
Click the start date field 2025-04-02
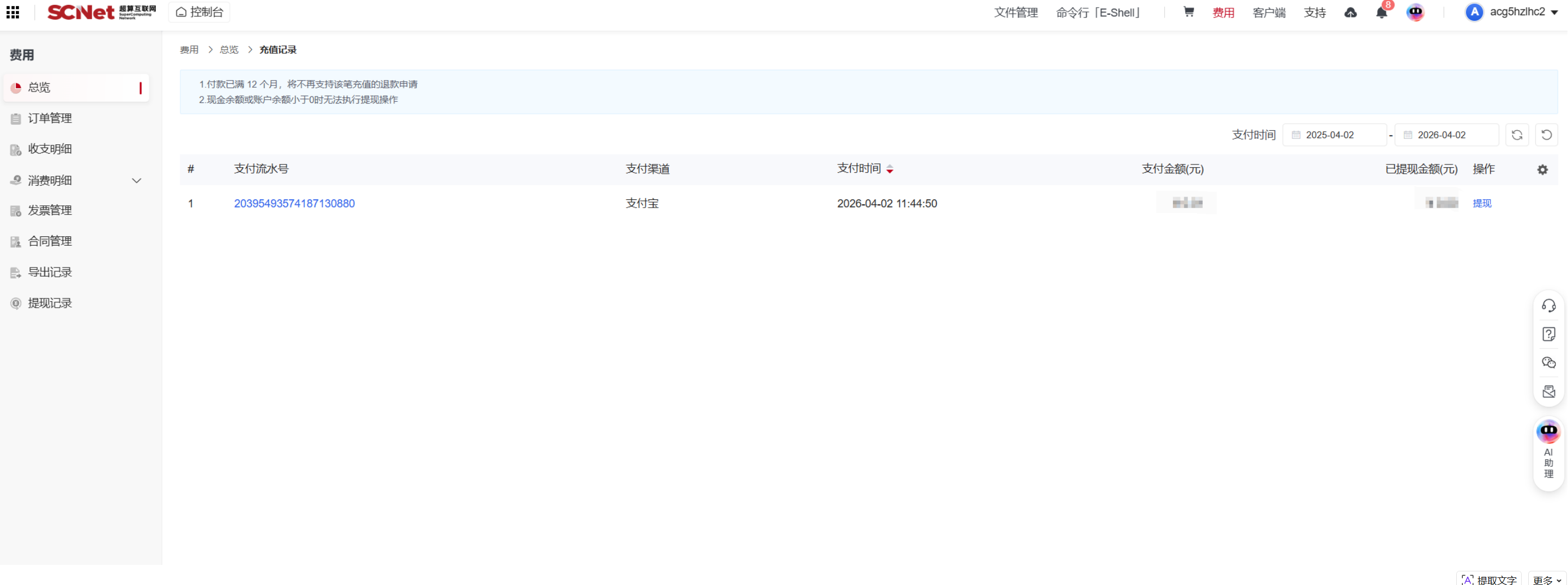click(1334, 135)
